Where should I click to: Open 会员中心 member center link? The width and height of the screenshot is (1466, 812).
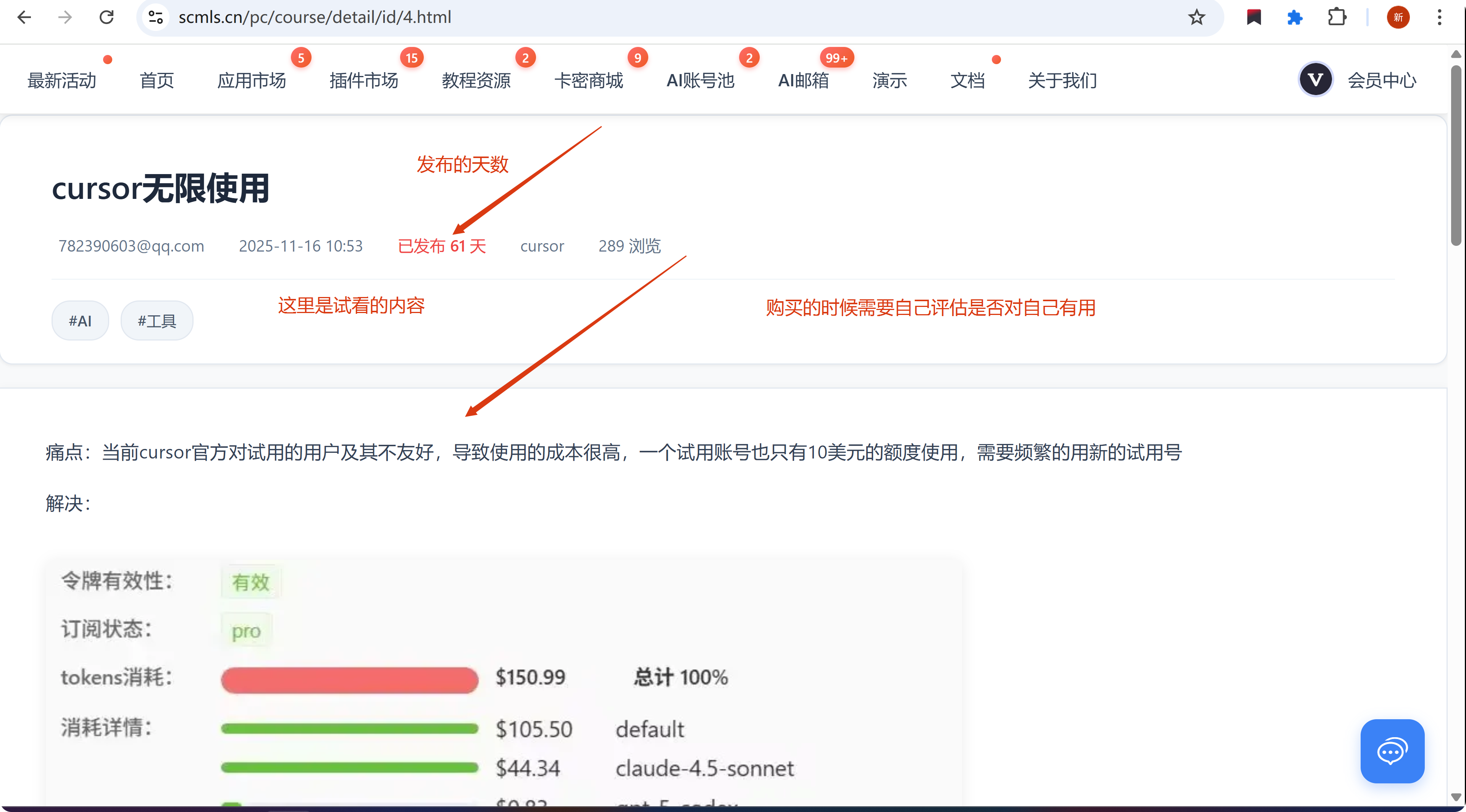[x=1382, y=80]
